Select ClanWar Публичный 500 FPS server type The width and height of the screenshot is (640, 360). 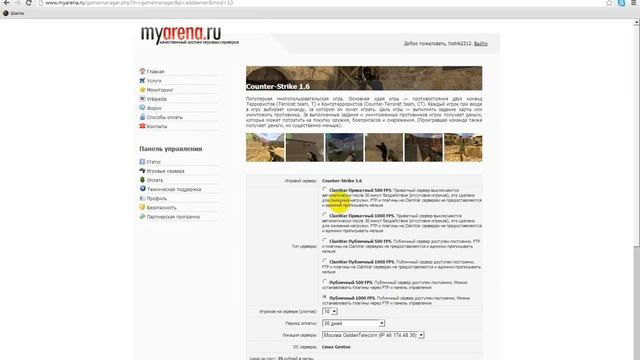pos(324,240)
